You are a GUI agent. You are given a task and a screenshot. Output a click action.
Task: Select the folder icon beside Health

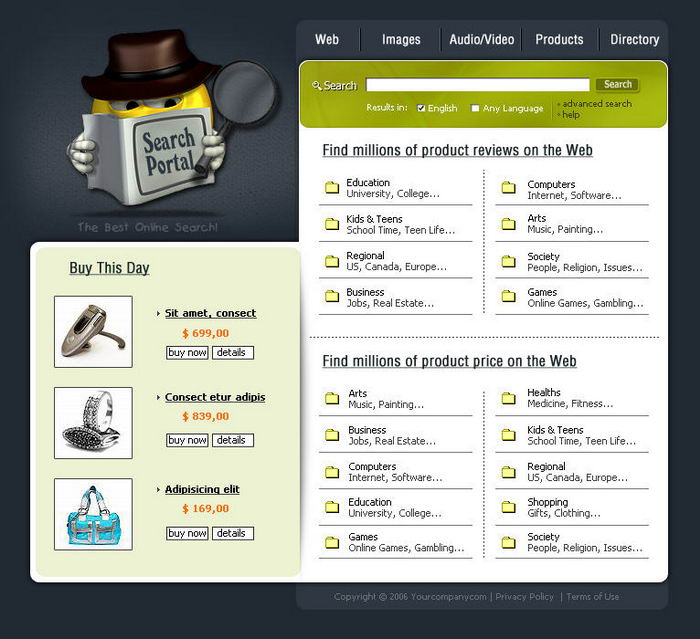pos(508,398)
